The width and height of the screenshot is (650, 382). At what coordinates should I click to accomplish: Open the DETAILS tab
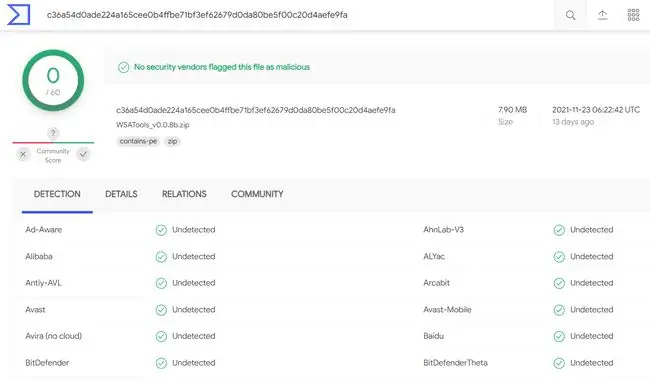(121, 194)
